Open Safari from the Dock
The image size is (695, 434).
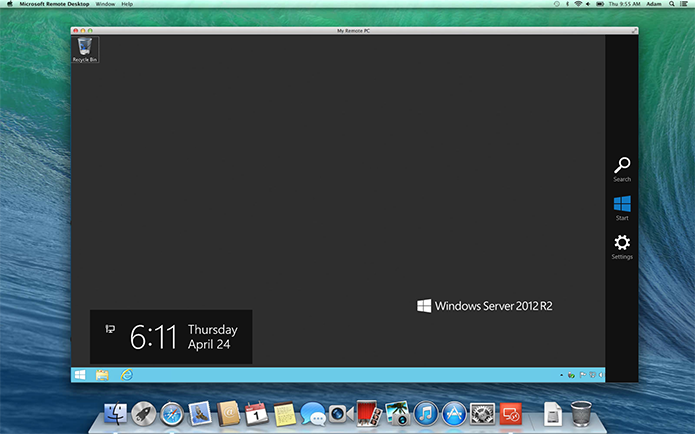coord(171,413)
